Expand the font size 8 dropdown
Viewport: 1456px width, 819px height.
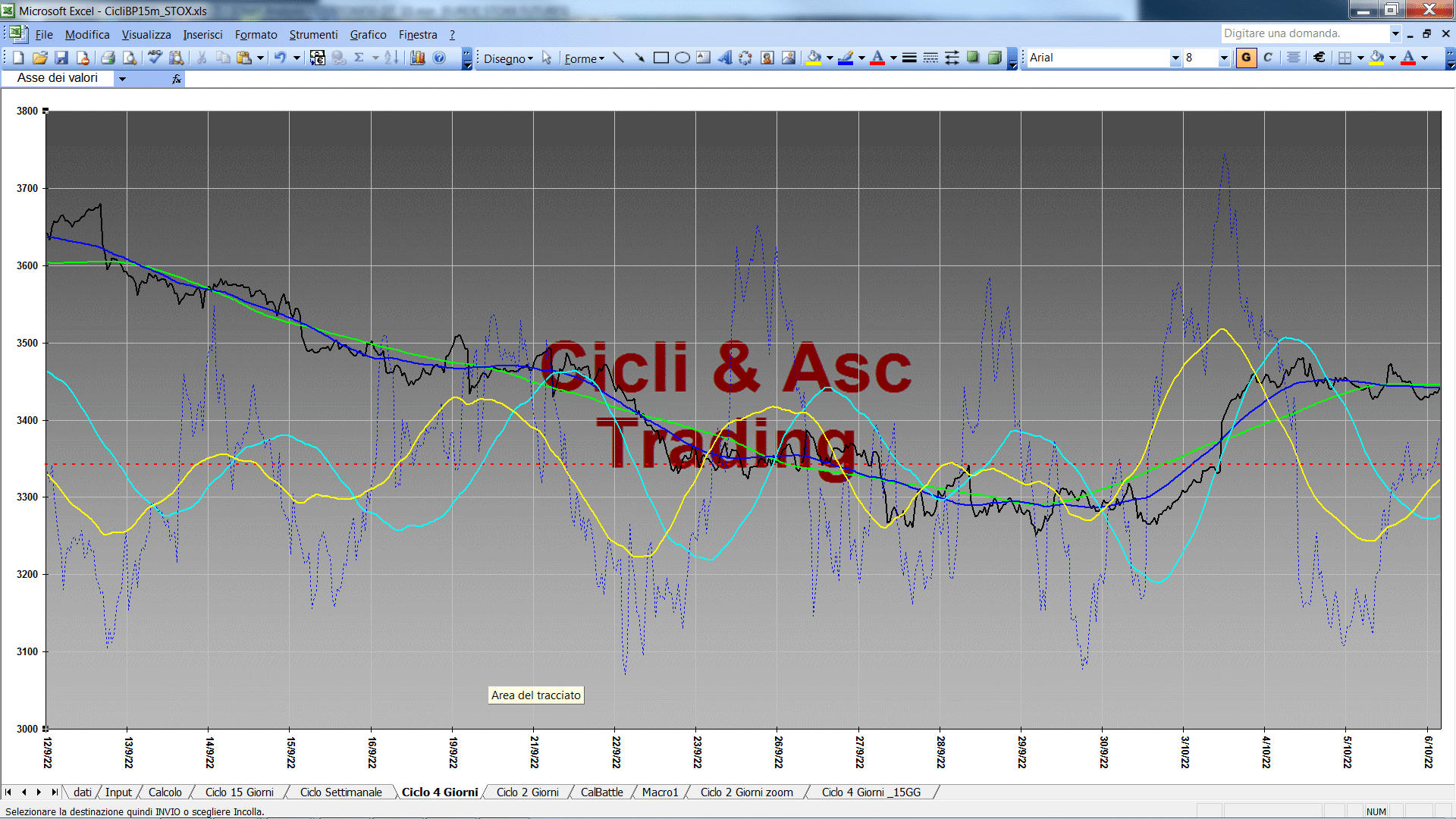click(x=1223, y=58)
